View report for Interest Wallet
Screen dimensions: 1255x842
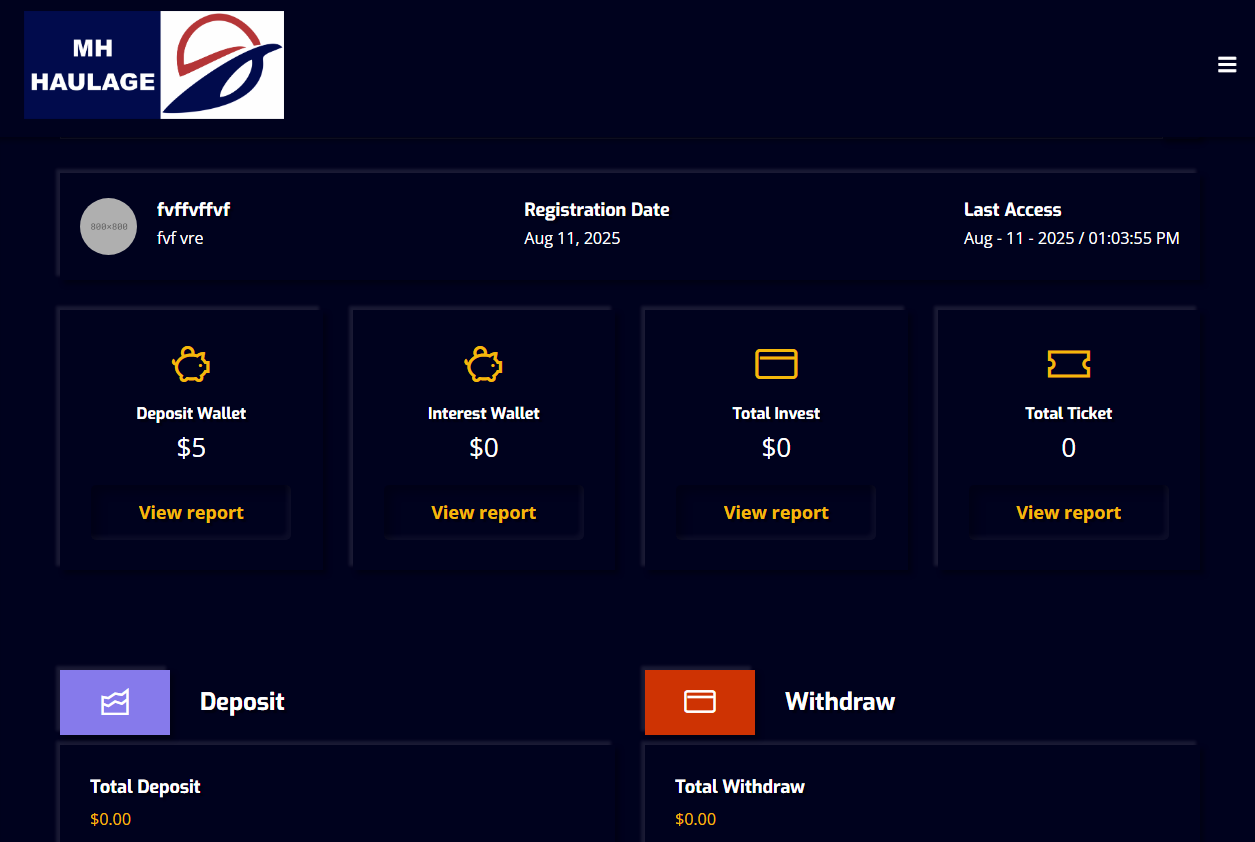coord(484,513)
